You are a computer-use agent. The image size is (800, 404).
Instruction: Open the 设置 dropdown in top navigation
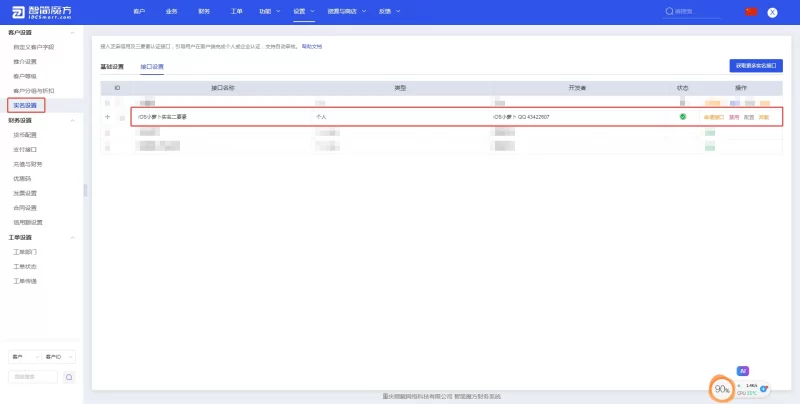(x=304, y=11)
